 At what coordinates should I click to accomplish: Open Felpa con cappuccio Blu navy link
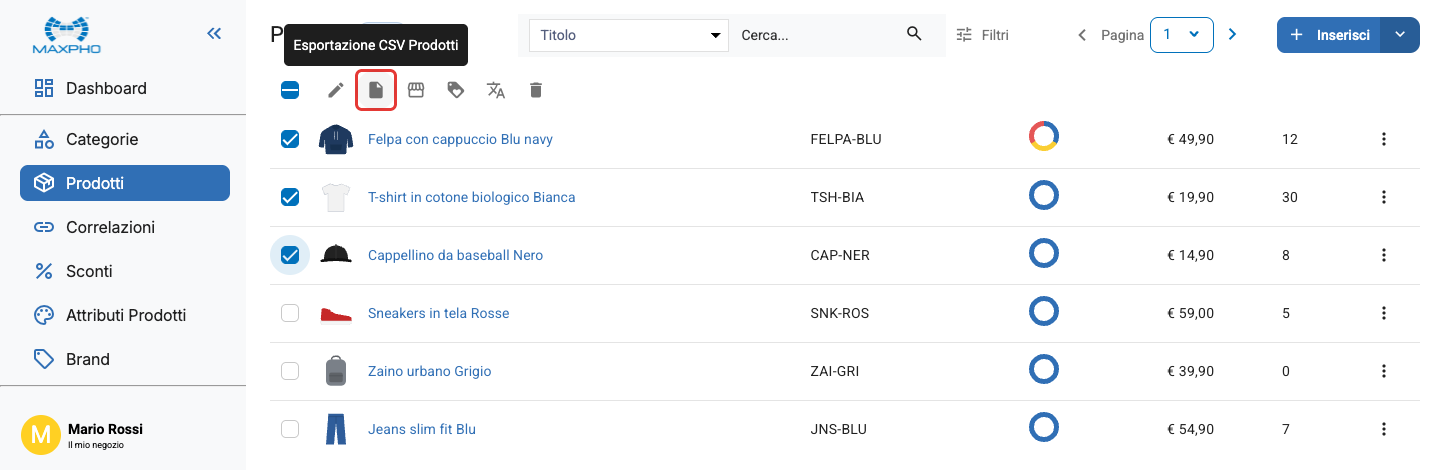click(460, 139)
